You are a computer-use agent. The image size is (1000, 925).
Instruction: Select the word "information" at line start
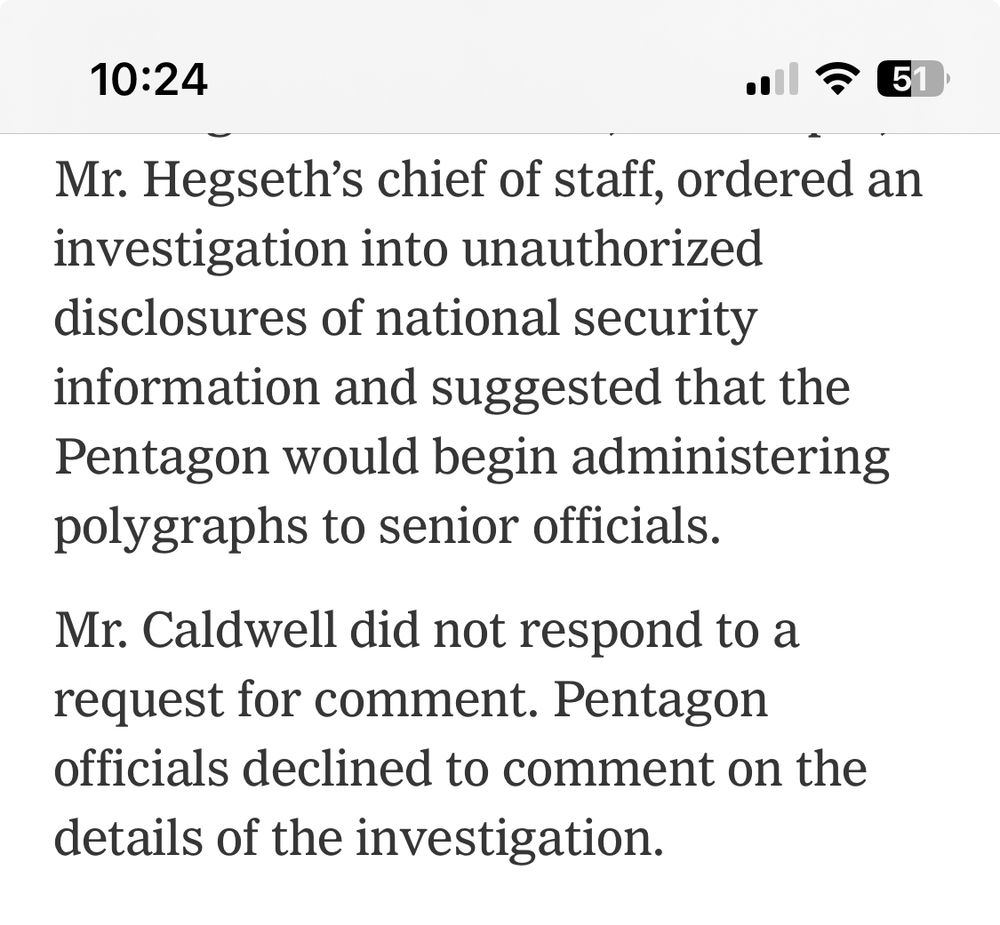187,387
